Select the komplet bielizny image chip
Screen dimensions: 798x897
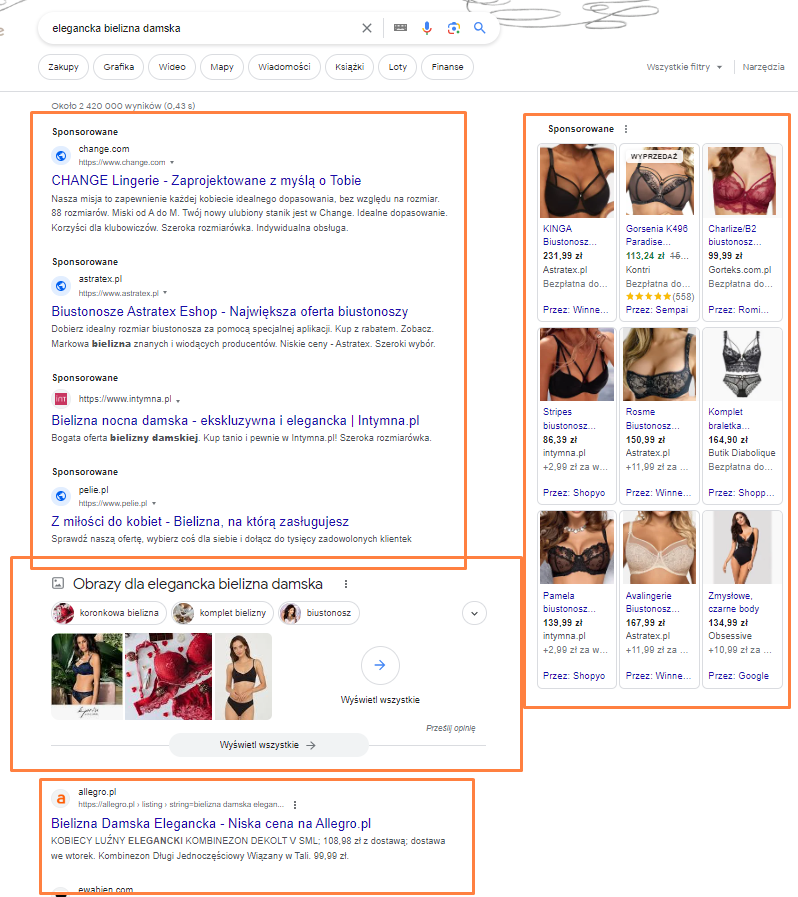pyautogui.click(x=222, y=613)
